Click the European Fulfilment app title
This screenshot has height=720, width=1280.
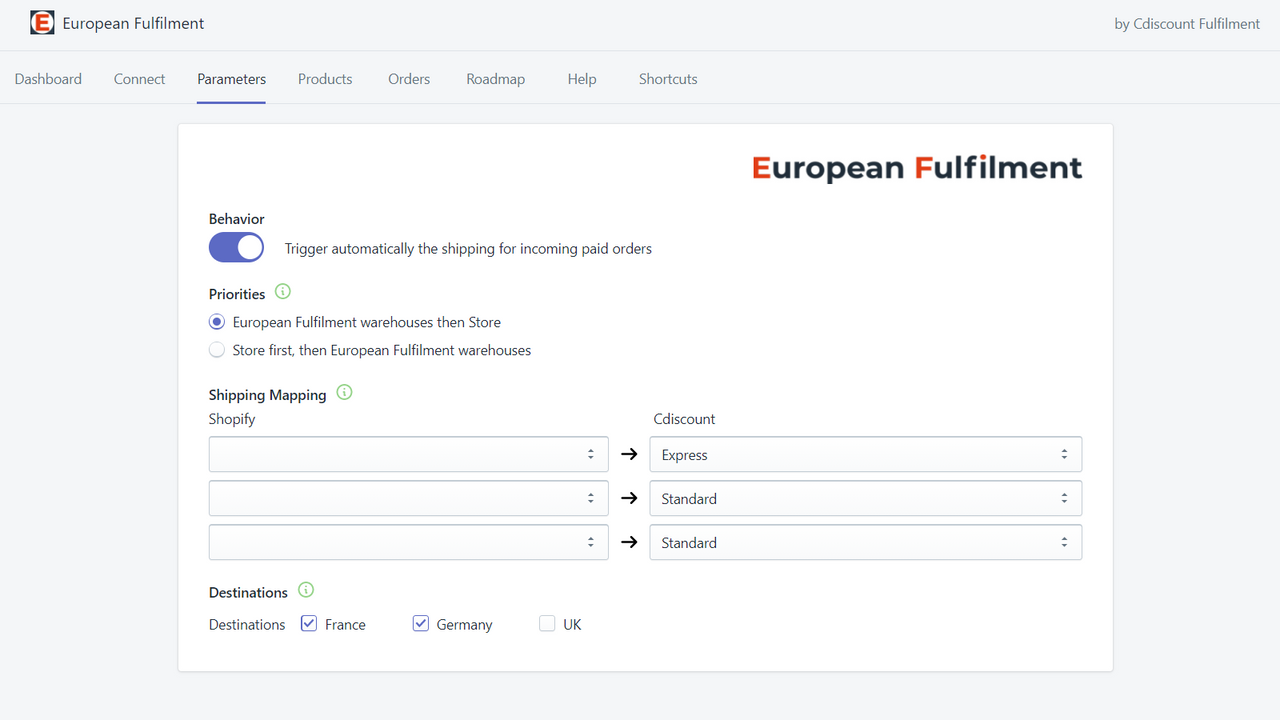coord(133,23)
